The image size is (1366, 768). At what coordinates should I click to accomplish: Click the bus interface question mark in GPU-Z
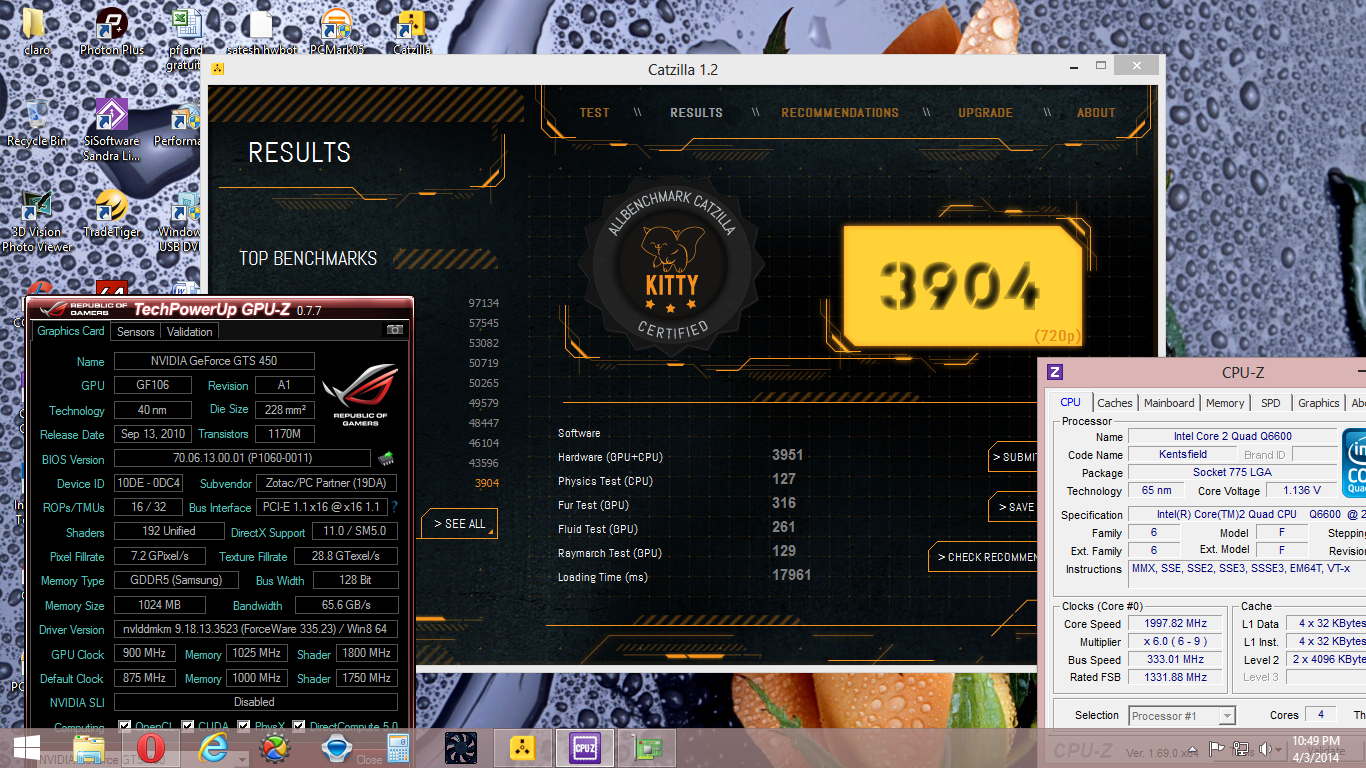click(x=394, y=507)
